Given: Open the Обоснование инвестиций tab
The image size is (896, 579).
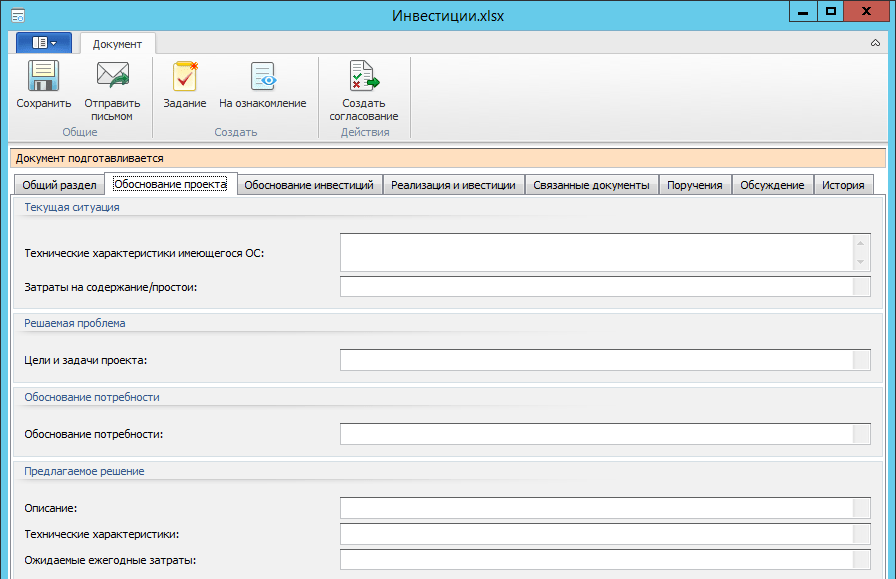Looking at the screenshot, I should (x=309, y=185).
